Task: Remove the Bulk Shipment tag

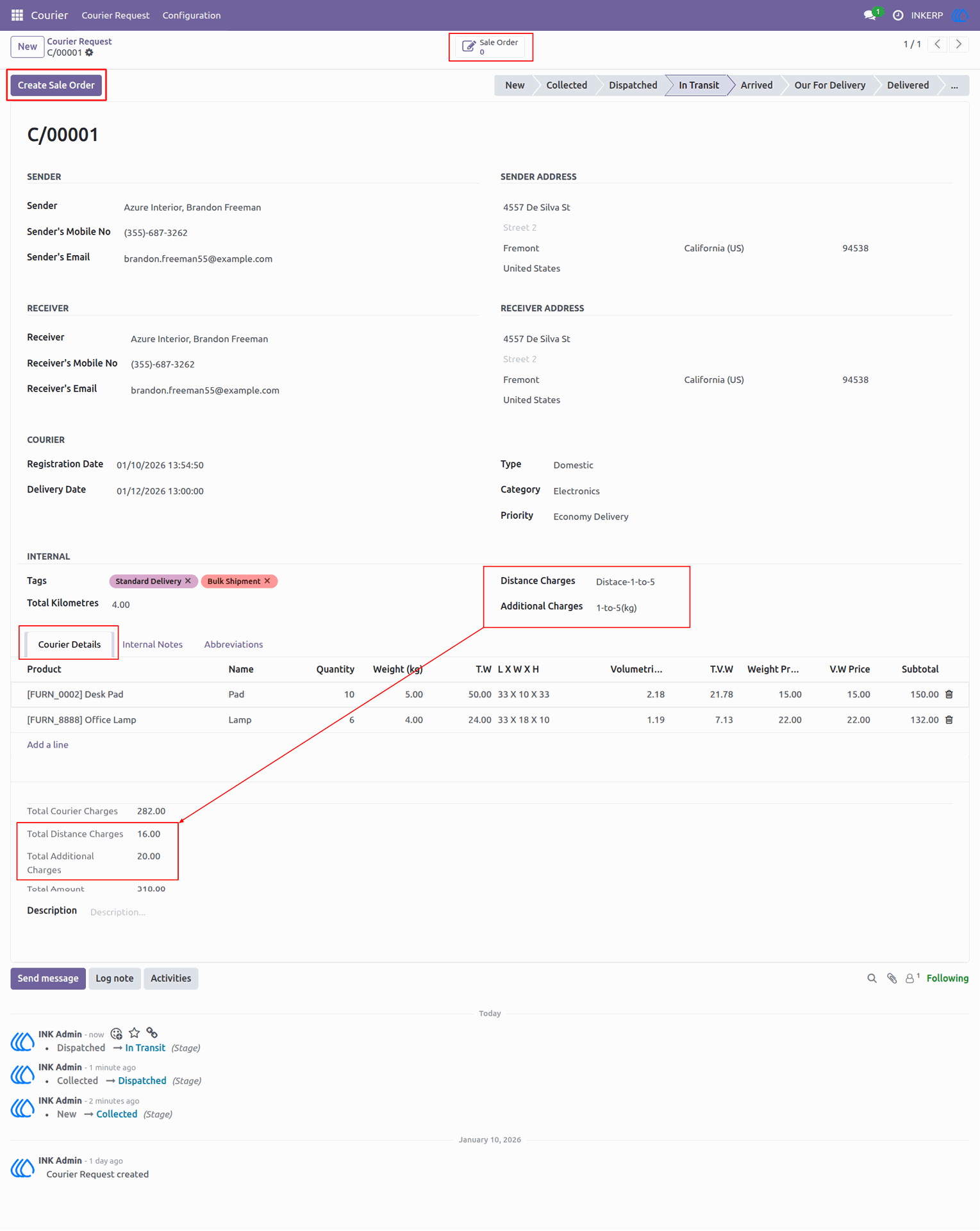Action: (267, 581)
